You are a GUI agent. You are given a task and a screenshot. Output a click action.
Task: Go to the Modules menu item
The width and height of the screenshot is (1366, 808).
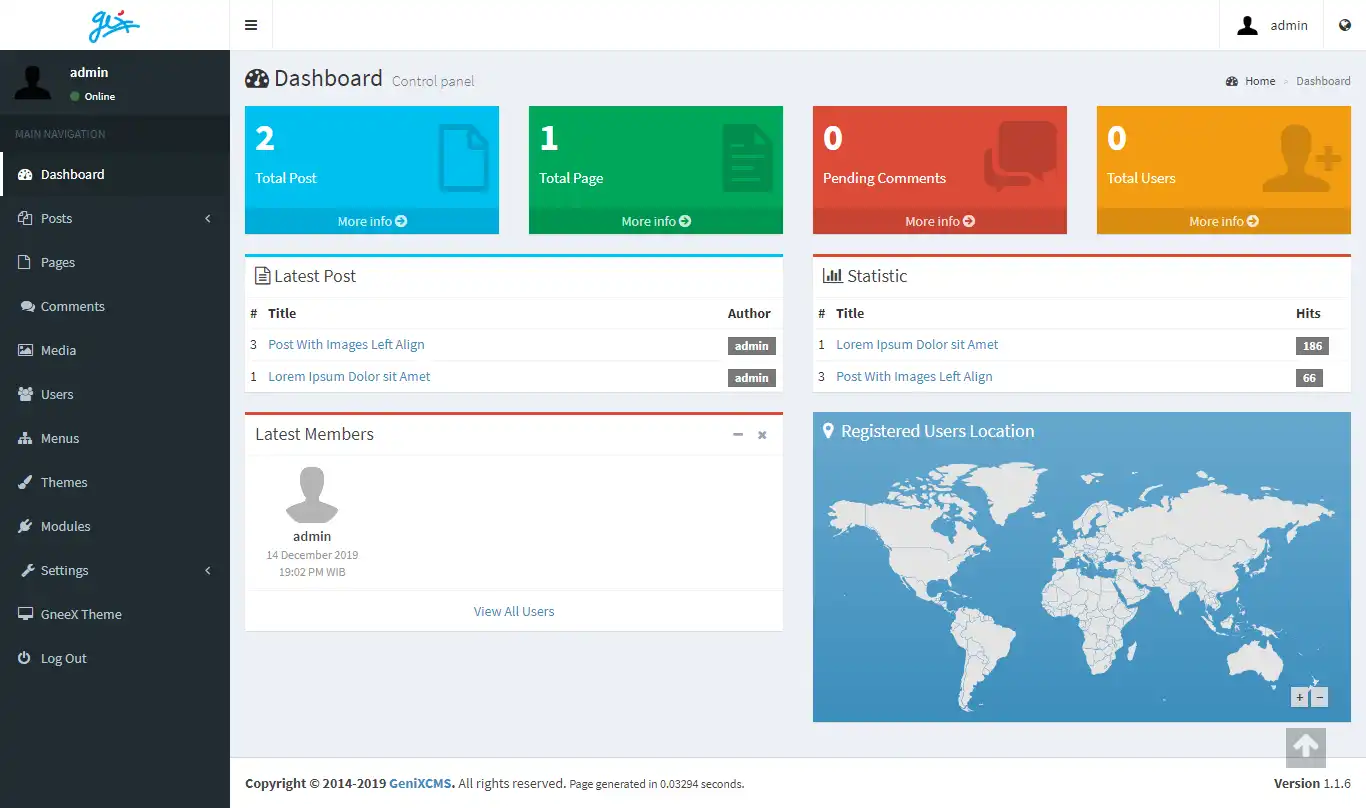pos(115,526)
